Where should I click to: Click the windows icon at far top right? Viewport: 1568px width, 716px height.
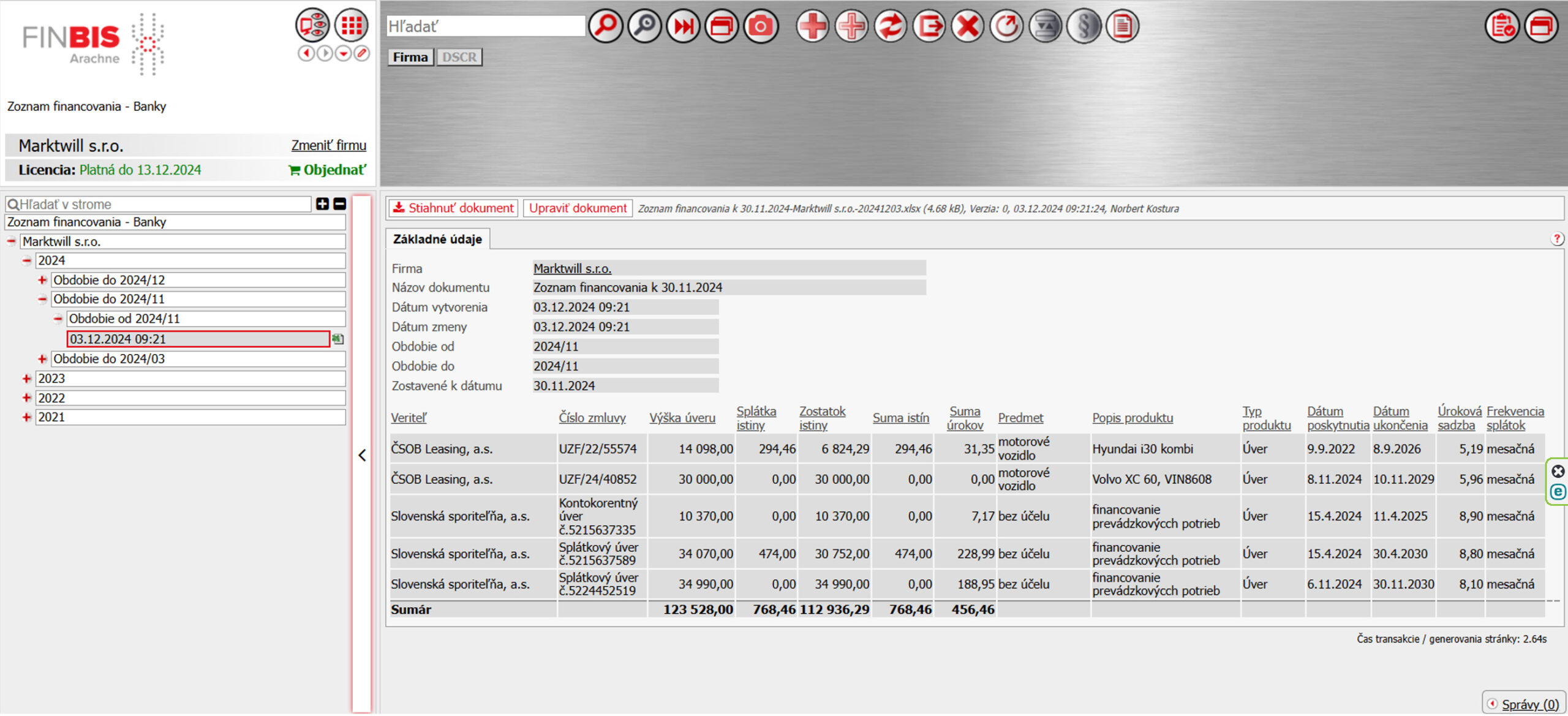pyautogui.click(x=1542, y=26)
